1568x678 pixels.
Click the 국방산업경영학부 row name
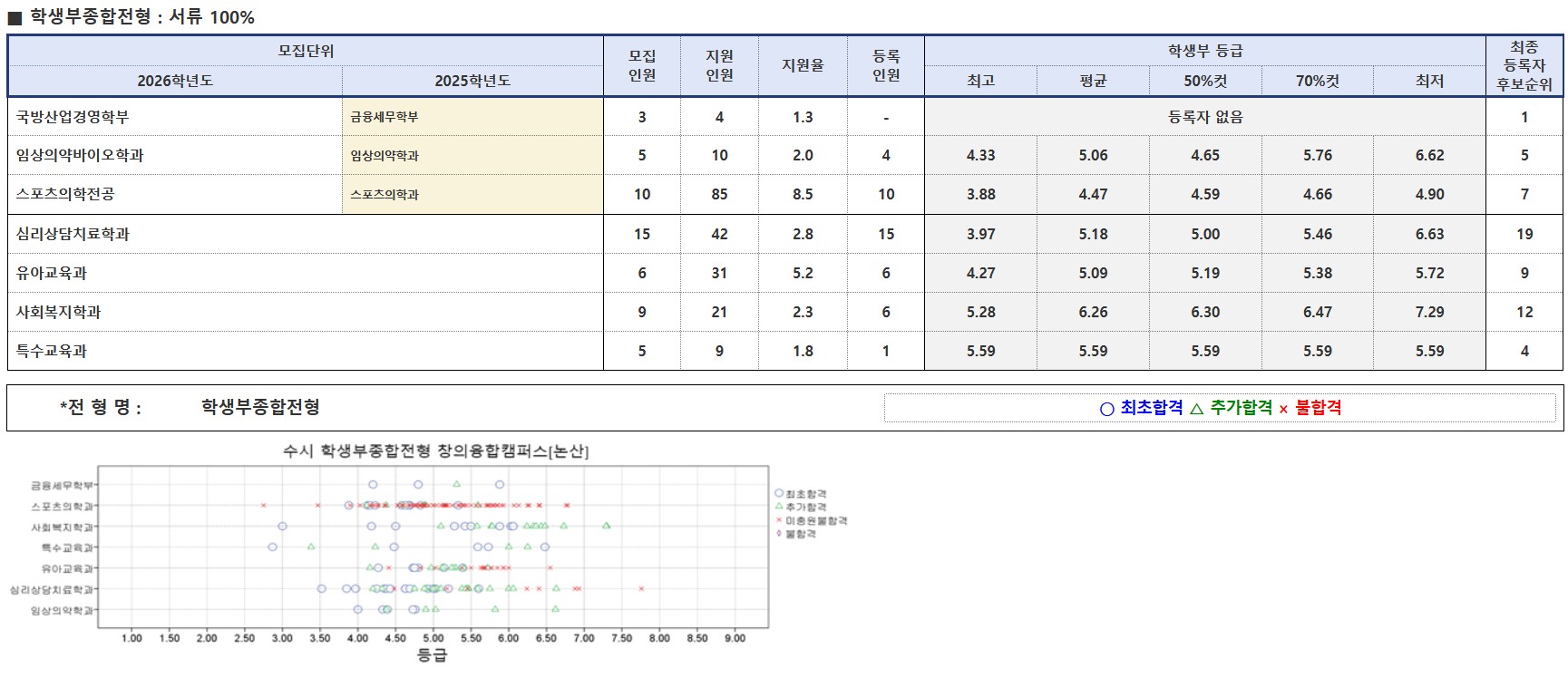tap(73, 117)
